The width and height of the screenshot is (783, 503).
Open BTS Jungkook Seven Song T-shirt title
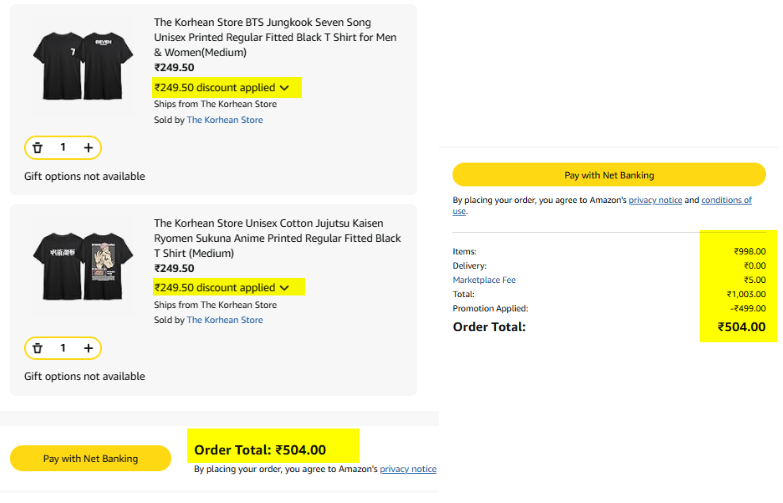[278, 37]
